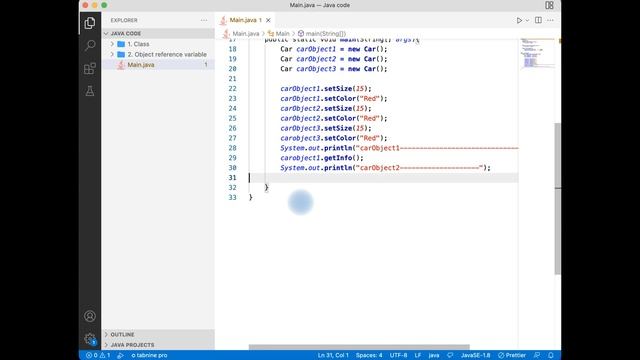
Task: Click the println carObject2 statement line 30
Action: (x=385, y=168)
